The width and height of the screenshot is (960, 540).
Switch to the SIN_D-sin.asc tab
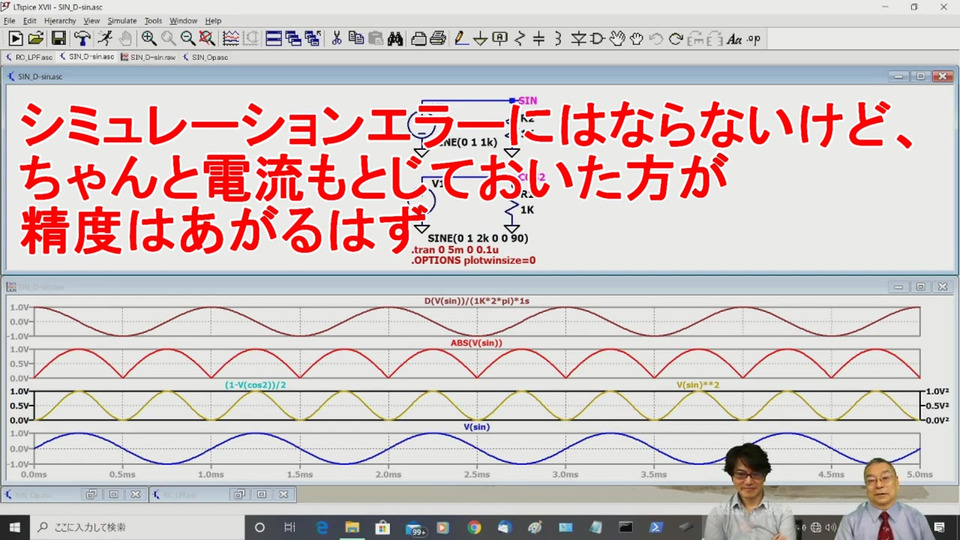87,57
